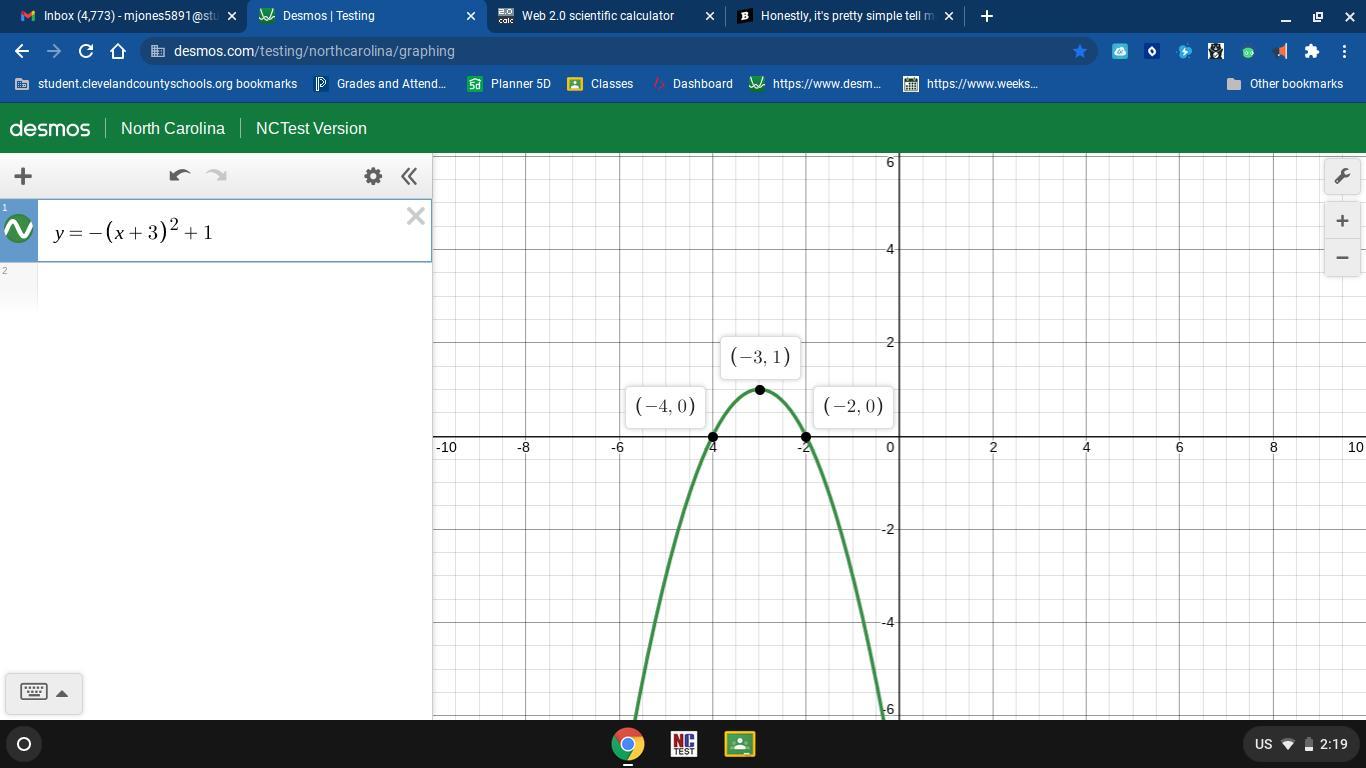The height and width of the screenshot is (768, 1366).
Task: Delete expression 1 with the X
Action: [416, 216]
